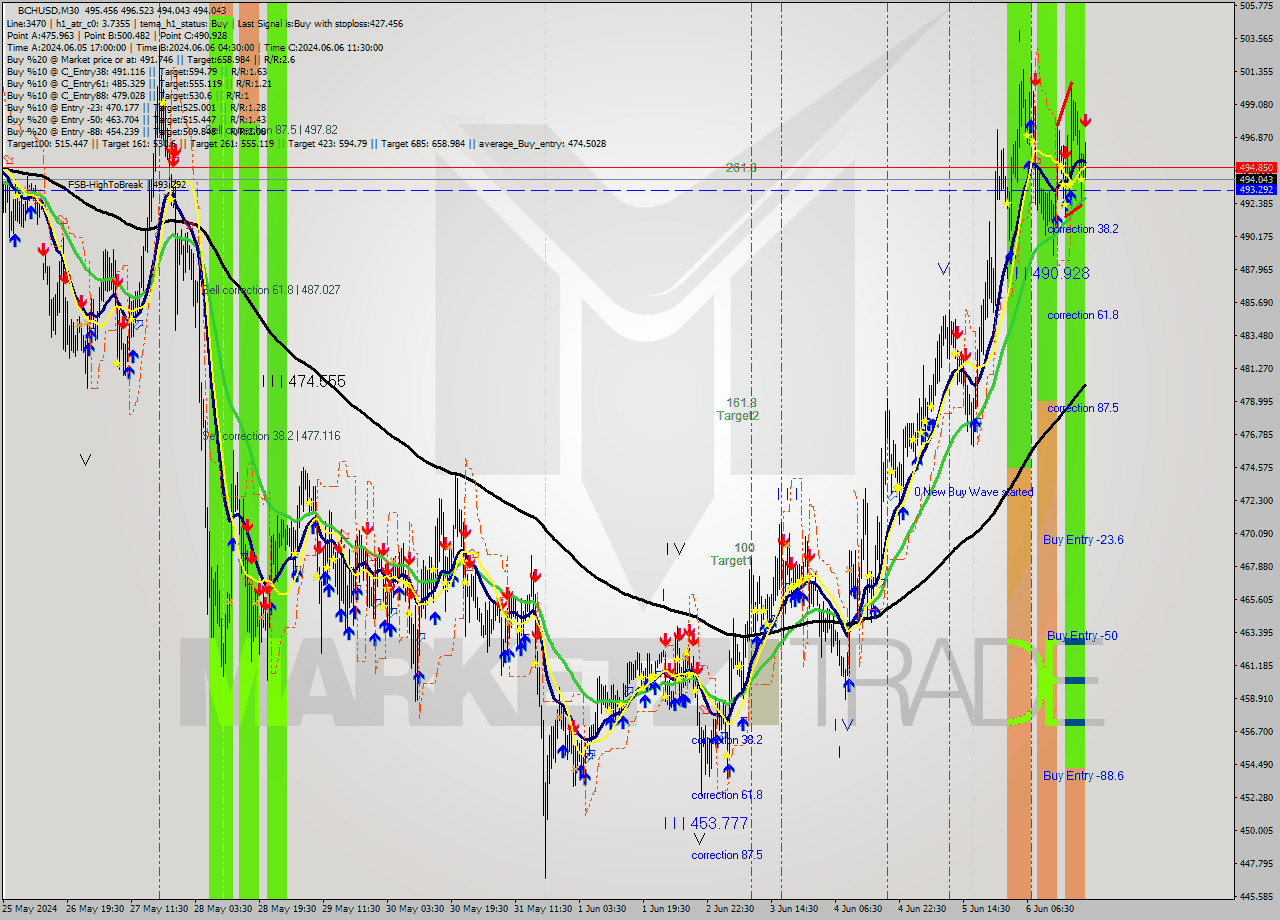Click the '0 New Buy Wave started' annotation
1280x920 pixels.
click(x=974, y=492)
